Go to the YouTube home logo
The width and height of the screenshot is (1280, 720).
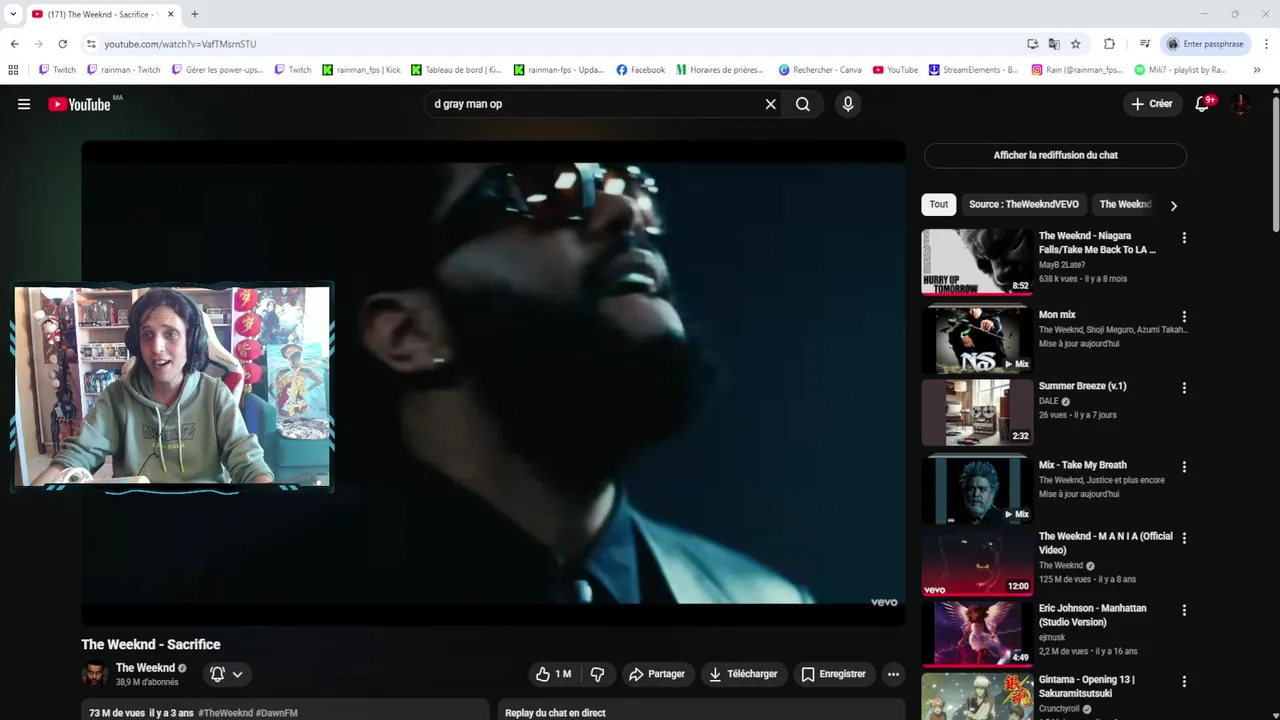pos(79,104)
